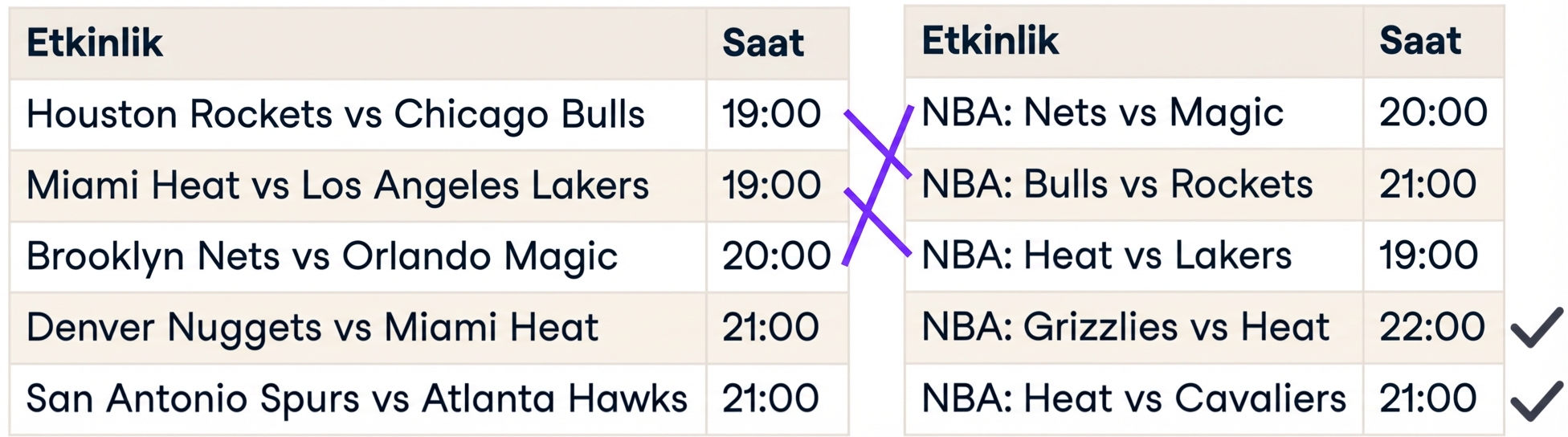Click the 20:00 time for Brooklyn Nets game
The image size is (1568, 437).
(x=776, y=256)
